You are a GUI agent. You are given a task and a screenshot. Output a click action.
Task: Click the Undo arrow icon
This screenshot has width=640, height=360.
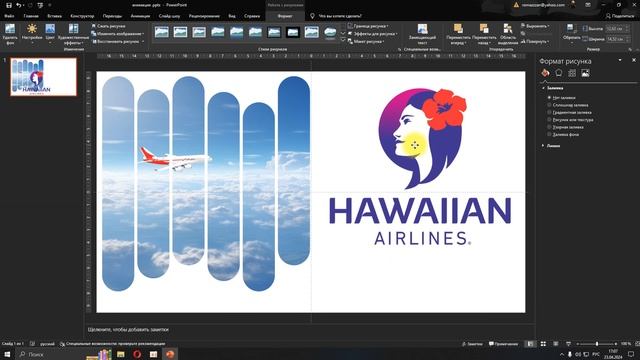(x=18, y=5)
